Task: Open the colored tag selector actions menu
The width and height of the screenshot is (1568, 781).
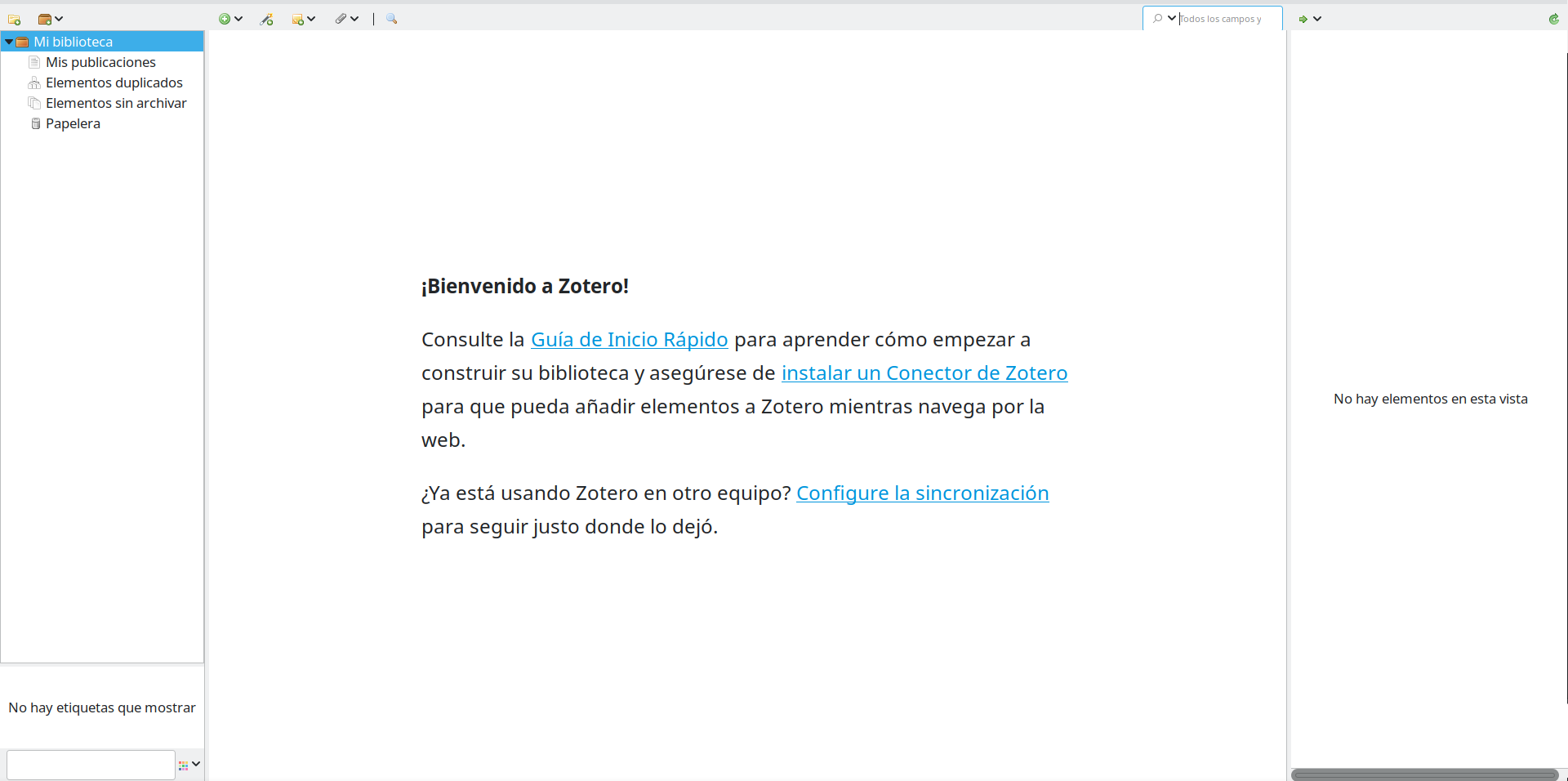Action: 189,765
